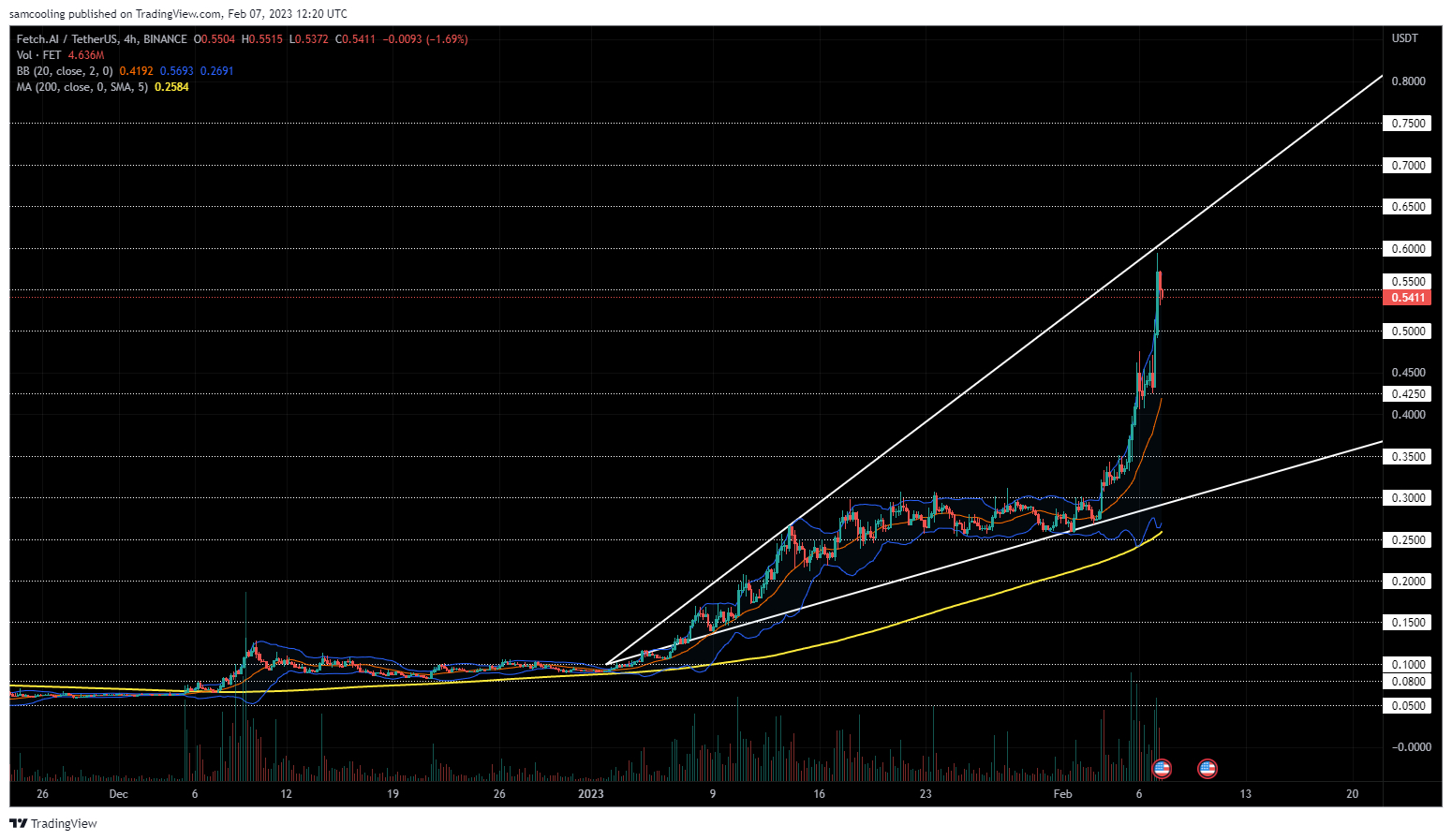
Task: Select the MA (200, close, 0, SMA, 5) label
Action: pos(82,87)
